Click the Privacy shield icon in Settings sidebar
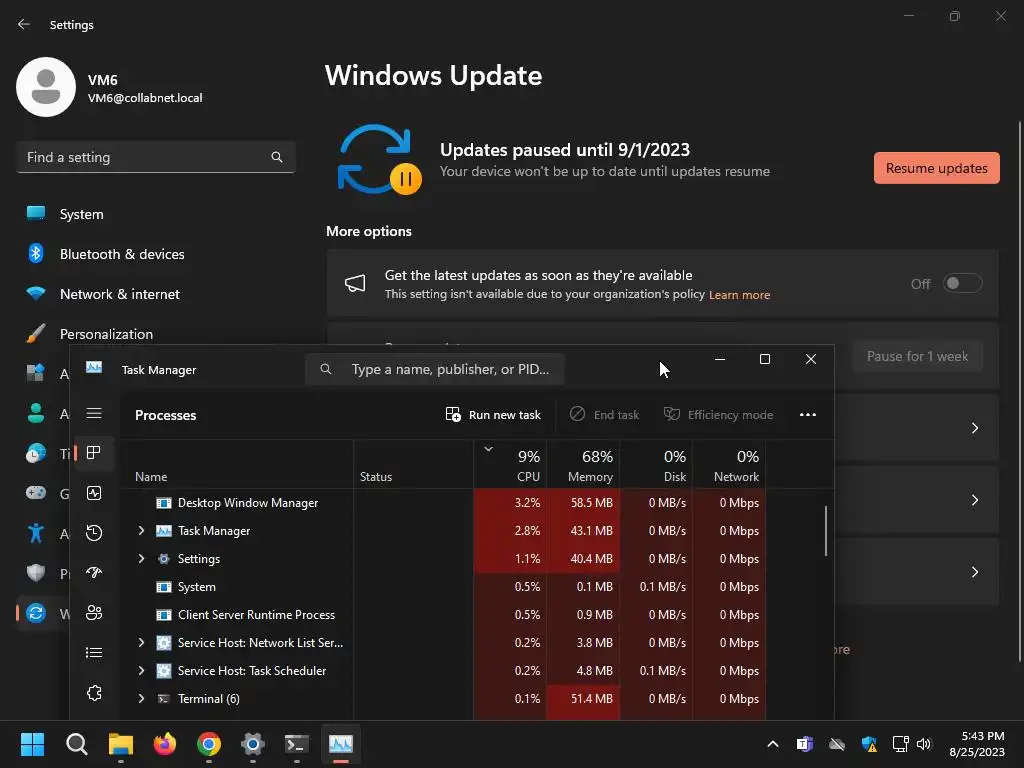Image resolution: width=1024 pixels, height=768 pixels. point(36,573)
